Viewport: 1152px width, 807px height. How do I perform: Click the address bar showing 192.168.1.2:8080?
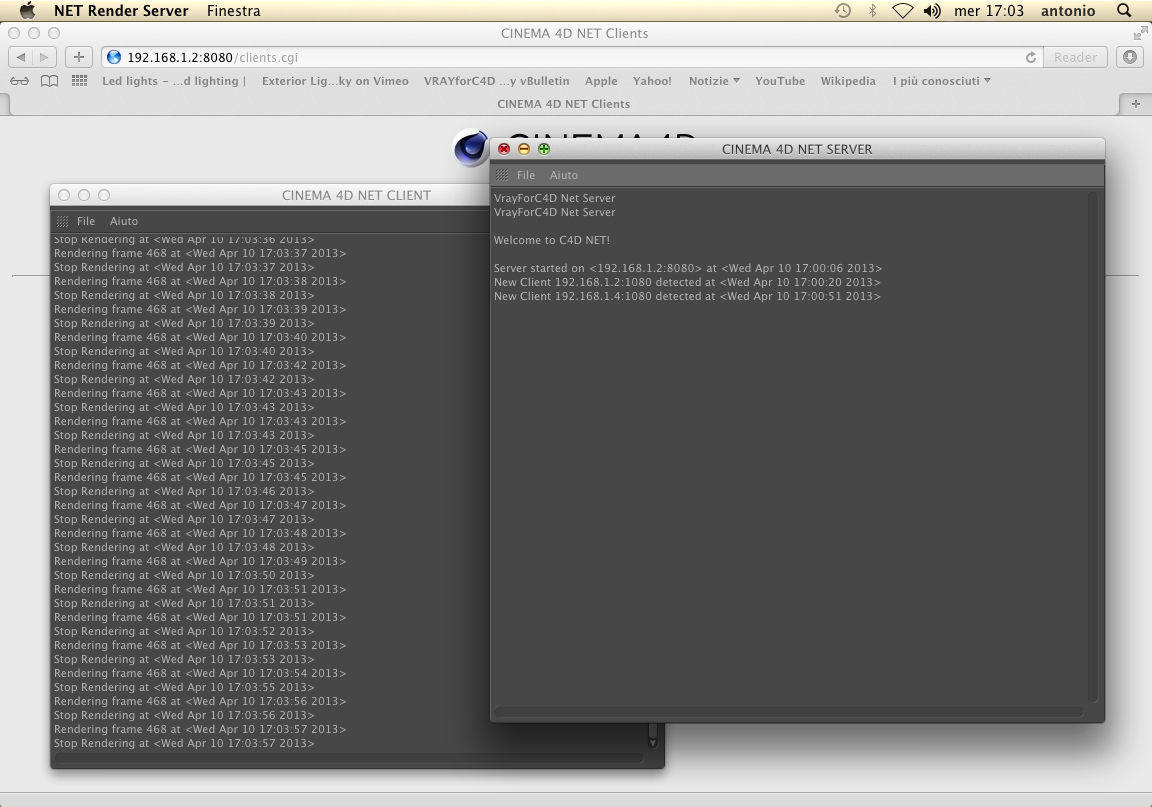point(564,57)
